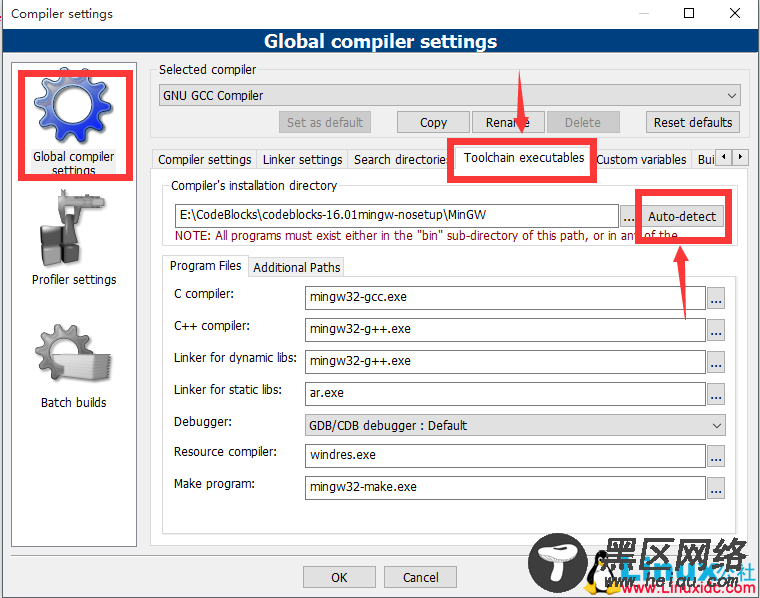Open the Debugger dropdown list
760x598 pixels.
(515, 425)
